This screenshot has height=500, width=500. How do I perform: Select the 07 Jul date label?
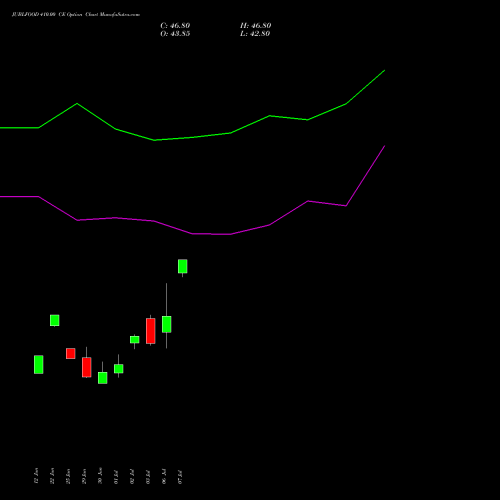coord(180,477)
